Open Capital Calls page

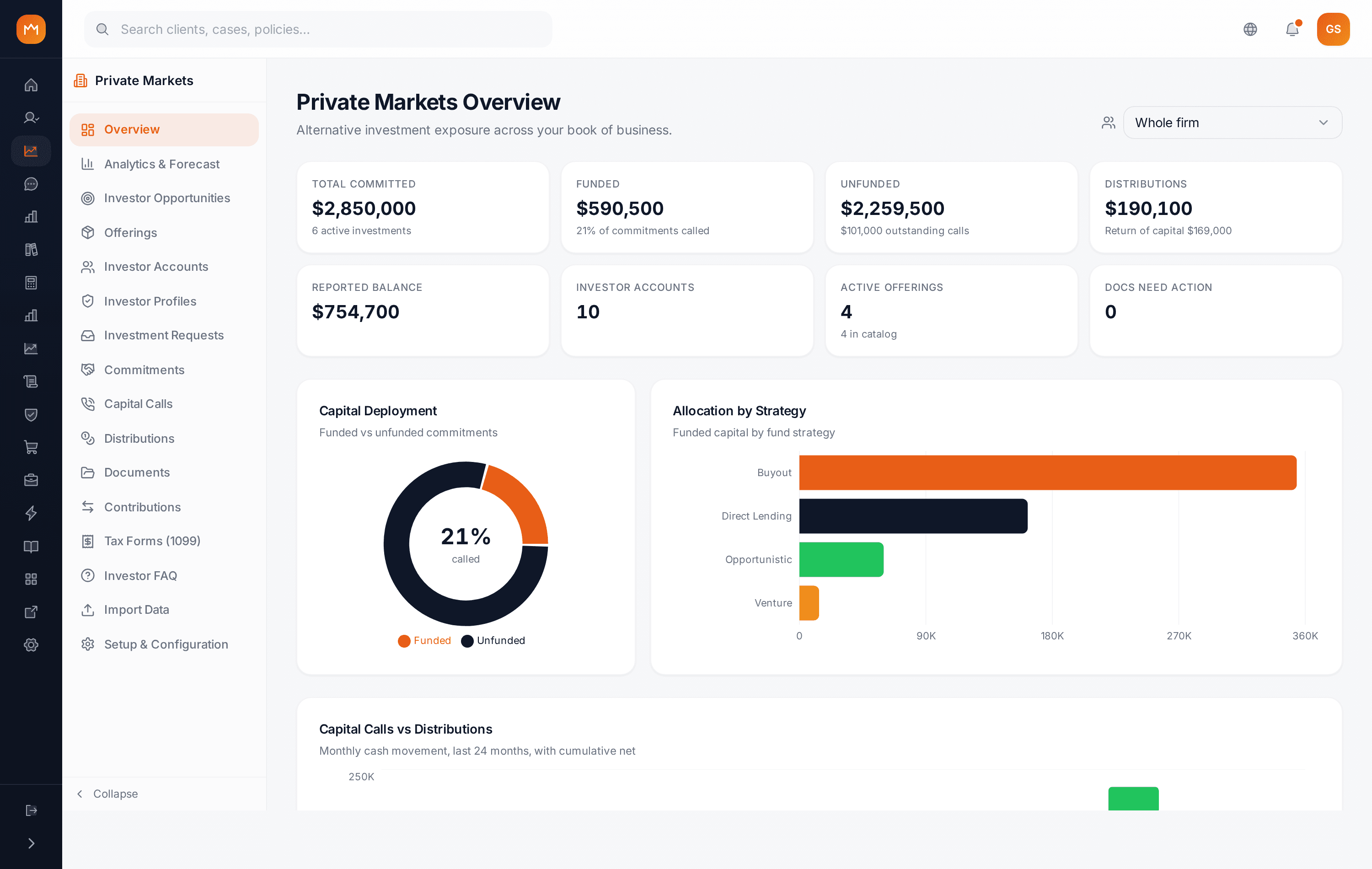coord(164,404)
